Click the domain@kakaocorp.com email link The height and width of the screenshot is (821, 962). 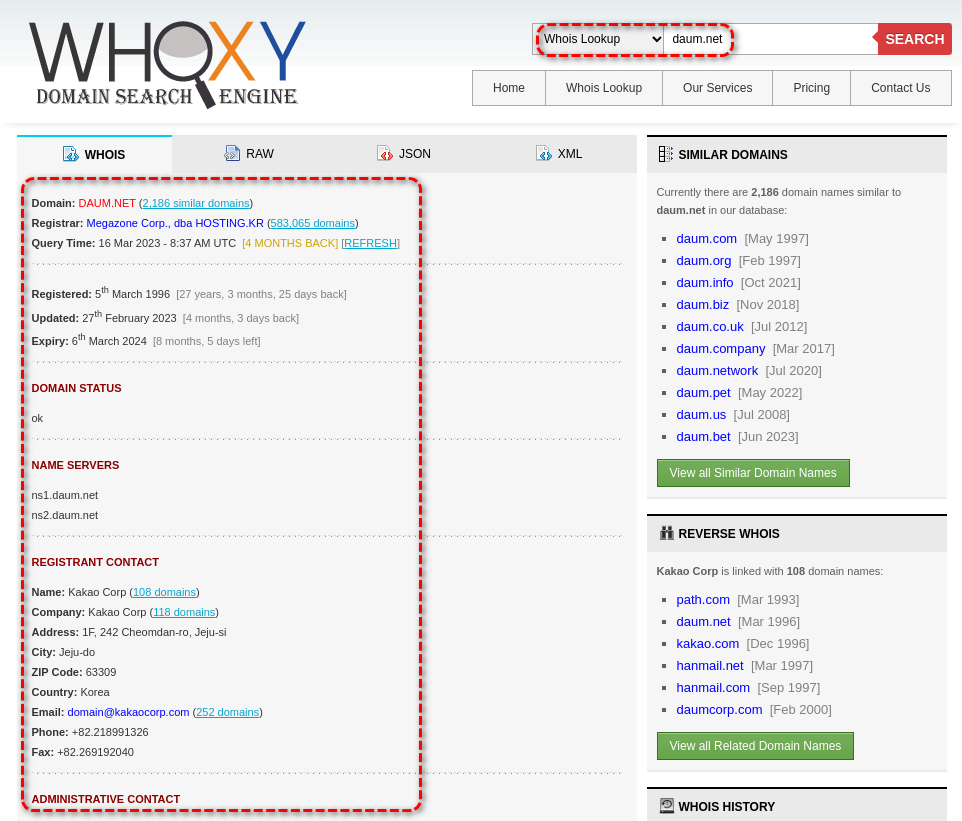[128, 712]
